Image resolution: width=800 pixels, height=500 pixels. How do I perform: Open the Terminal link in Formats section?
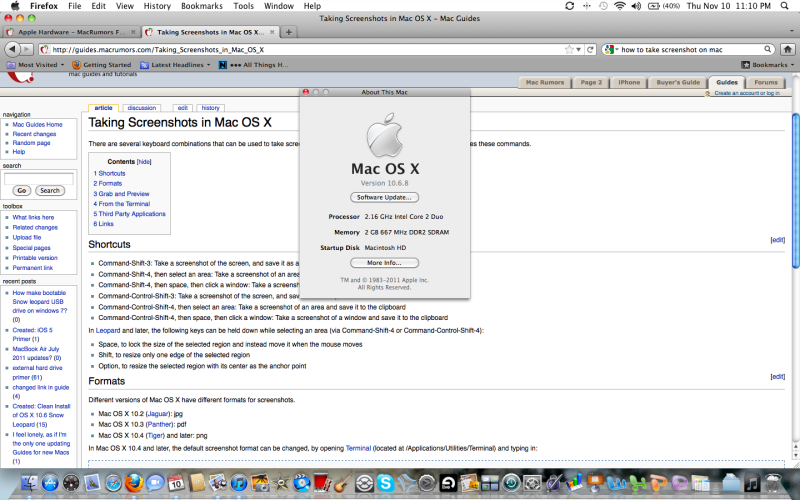(x=358, y=448)
